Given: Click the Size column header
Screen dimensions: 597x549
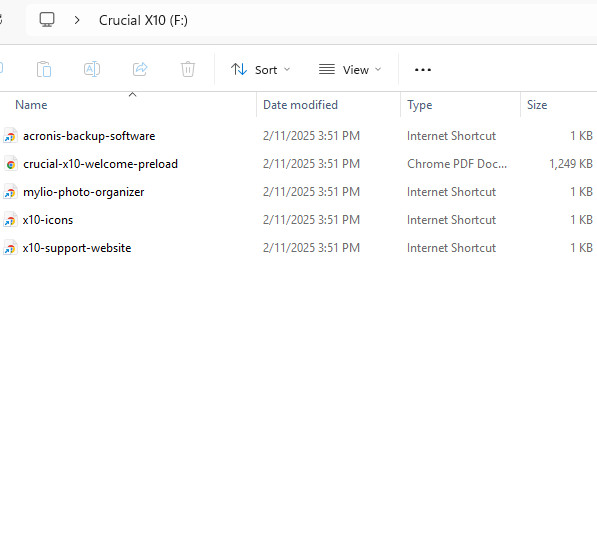Looking at the screenshot, I should tap(537, 105).
